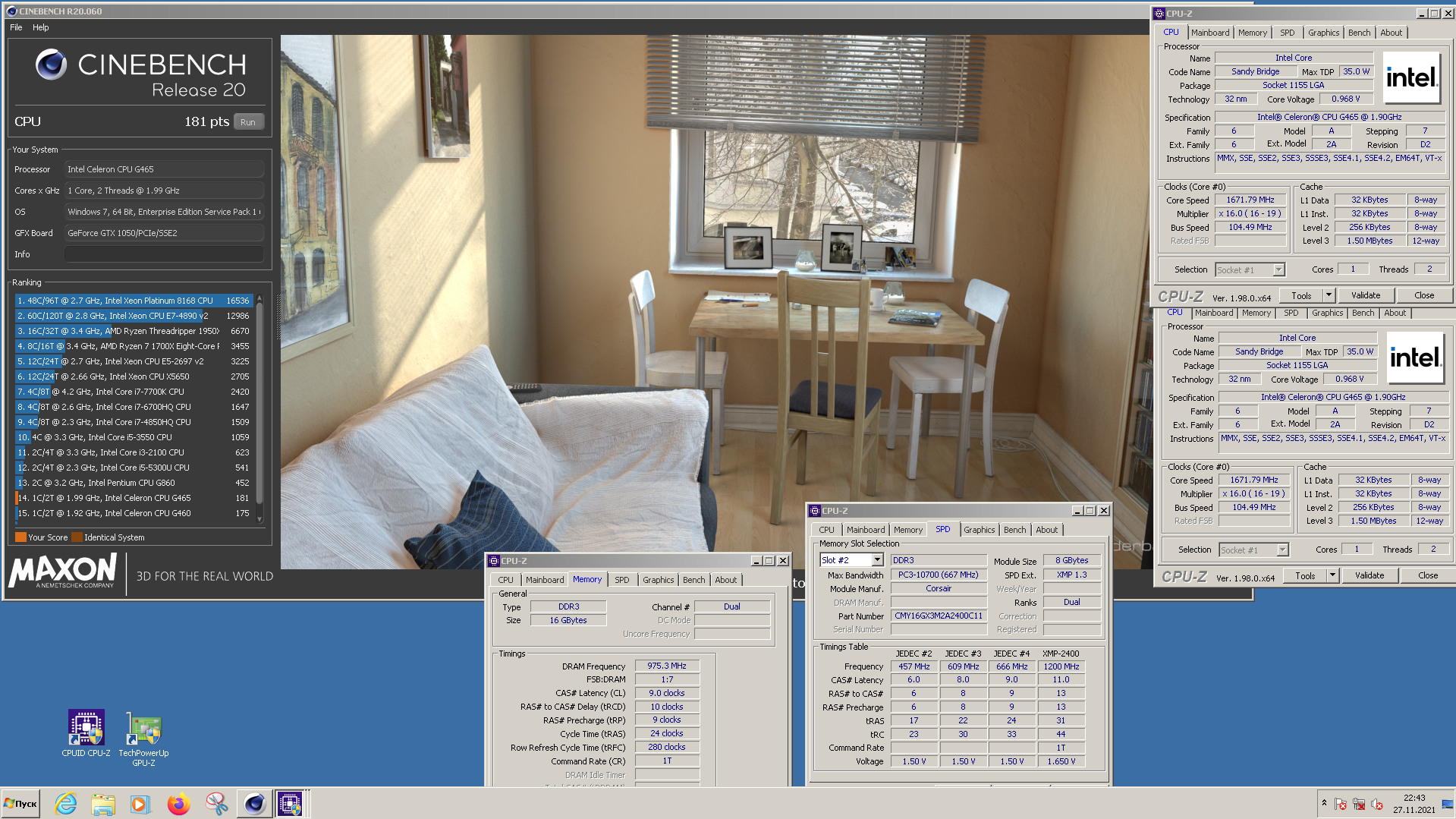The height and width of the screenshot is (819, 1456).
Task: Click ranking list scroll-up arrow
Action: pyautogui.click(x=259, y=299)
